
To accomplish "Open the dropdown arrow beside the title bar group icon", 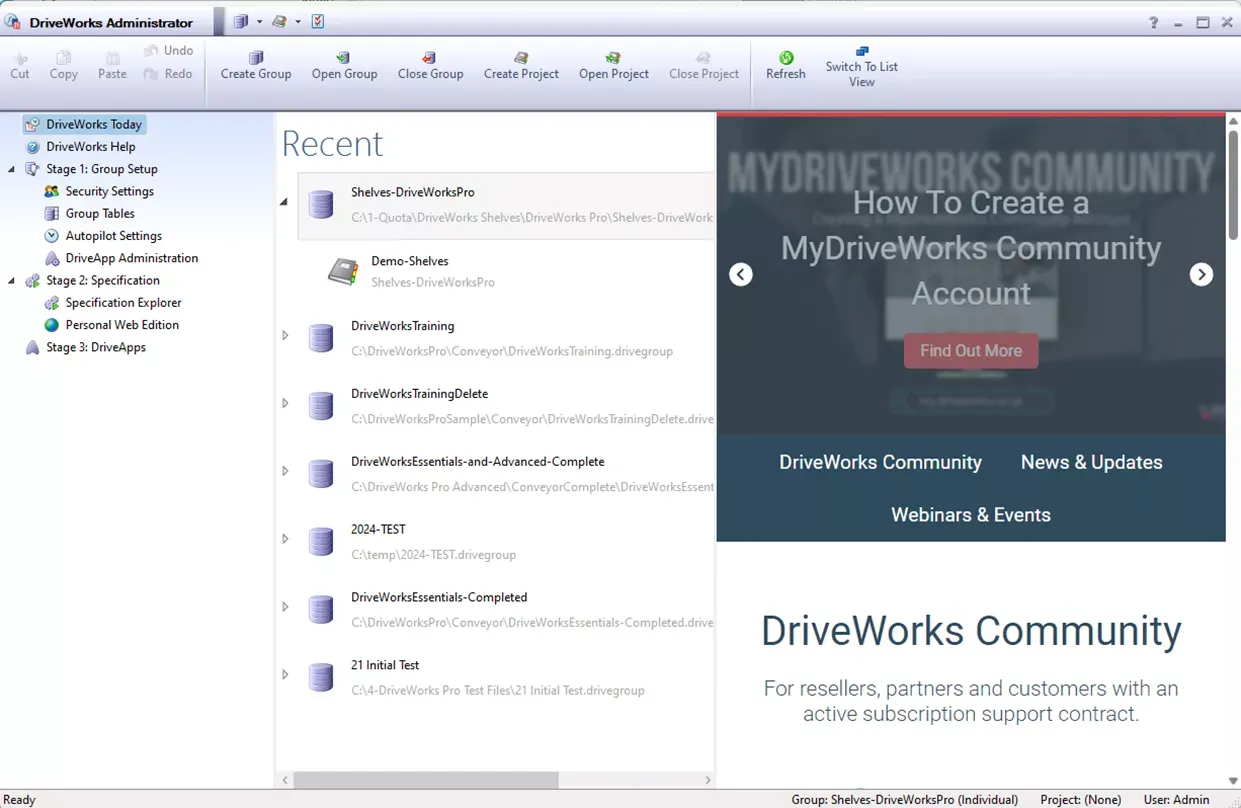I will 259,22.
